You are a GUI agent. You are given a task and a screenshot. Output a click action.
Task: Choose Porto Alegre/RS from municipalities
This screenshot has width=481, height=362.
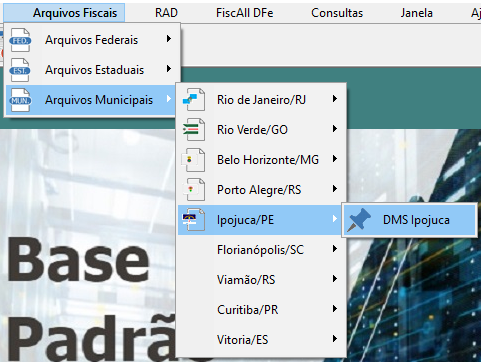click(x=261, y=190)
